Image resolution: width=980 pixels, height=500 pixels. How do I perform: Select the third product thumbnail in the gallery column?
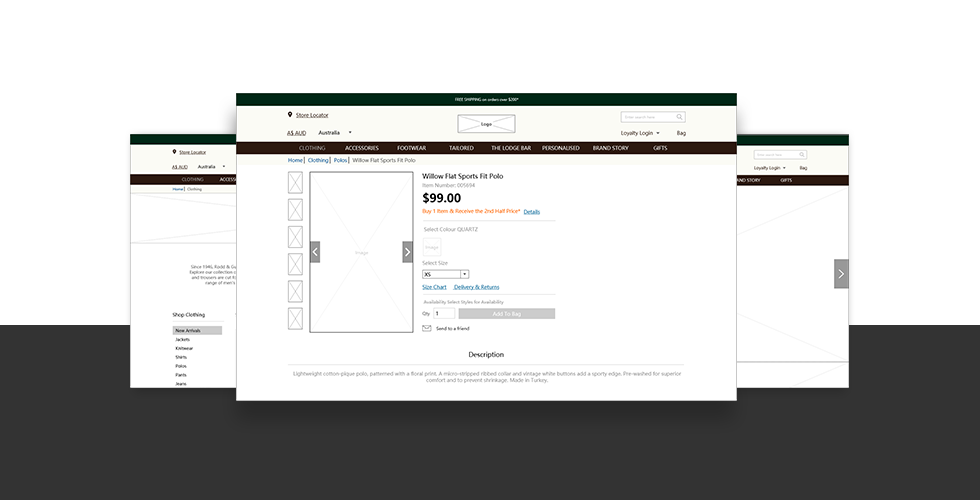coord(295,237)
